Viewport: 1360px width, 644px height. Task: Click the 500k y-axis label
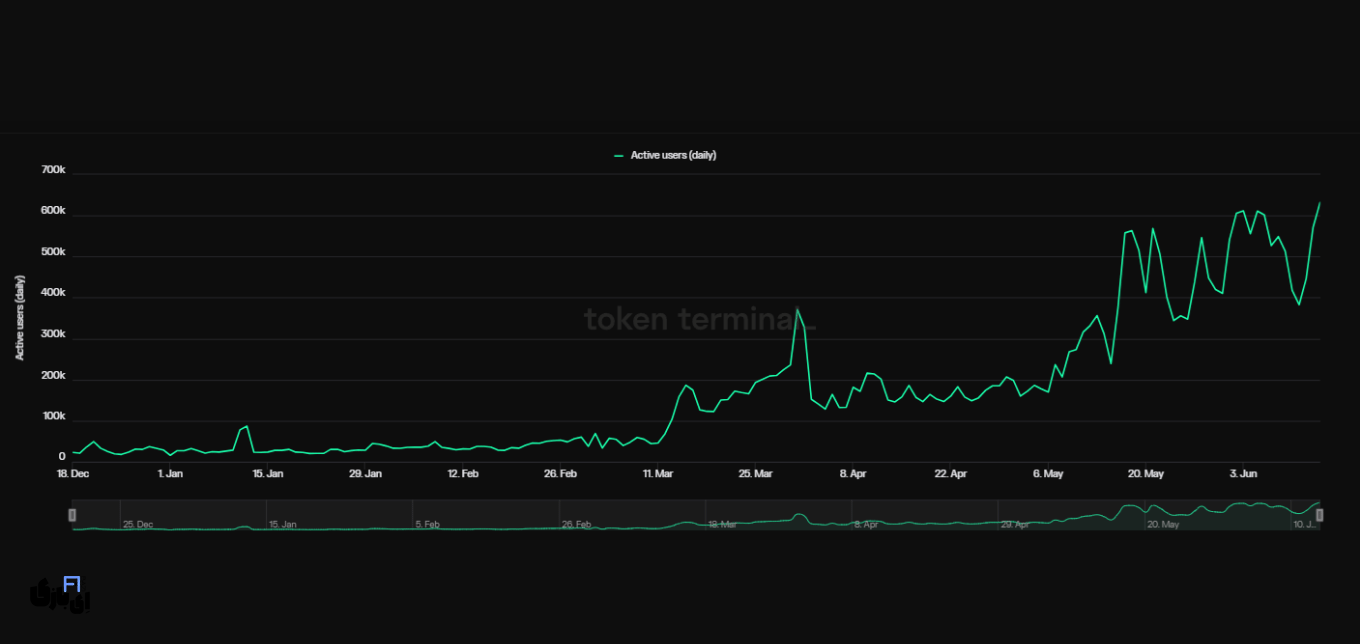tap(54, 252)
